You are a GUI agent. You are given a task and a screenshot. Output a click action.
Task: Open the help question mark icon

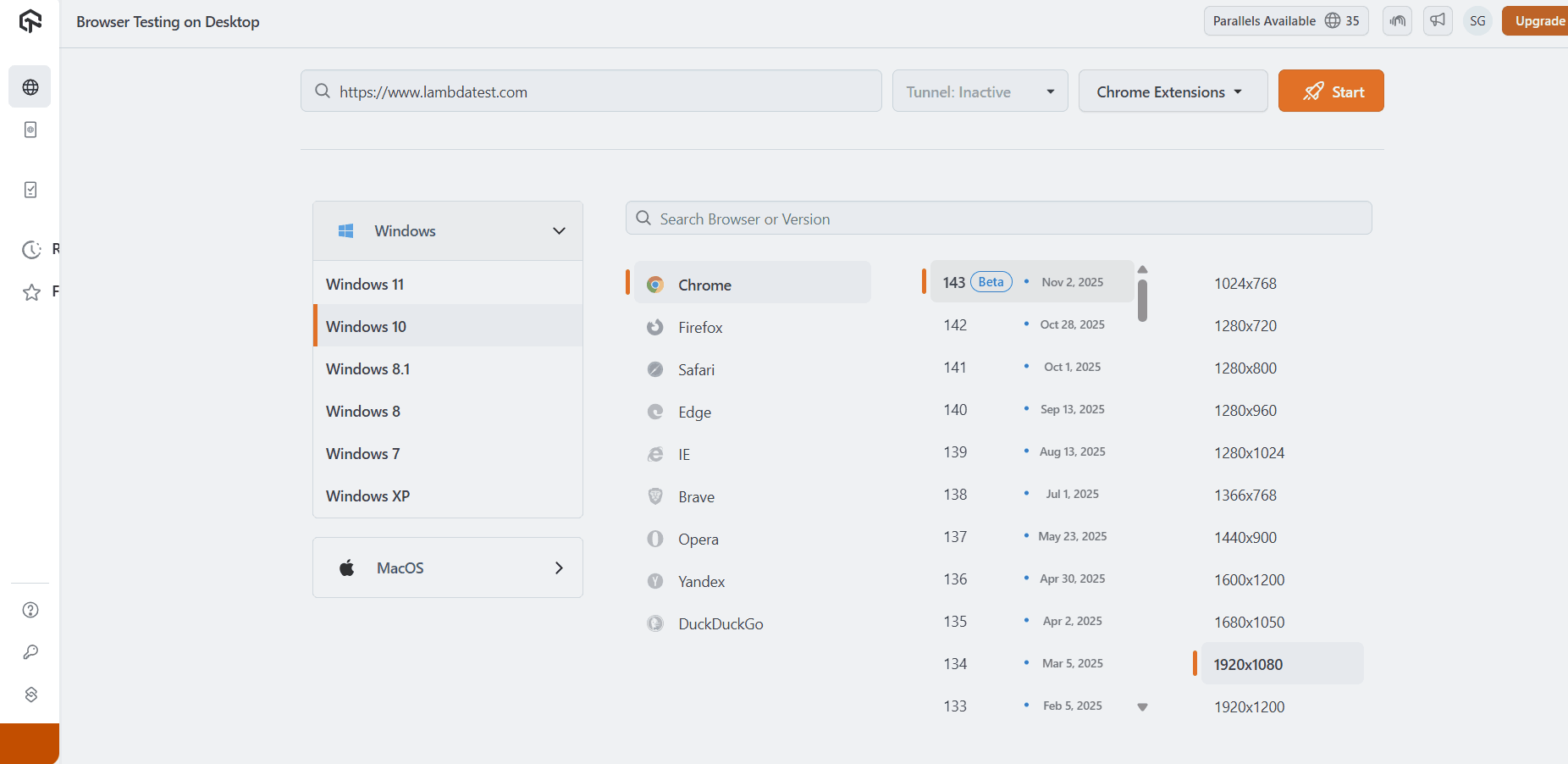pos(30,610)
